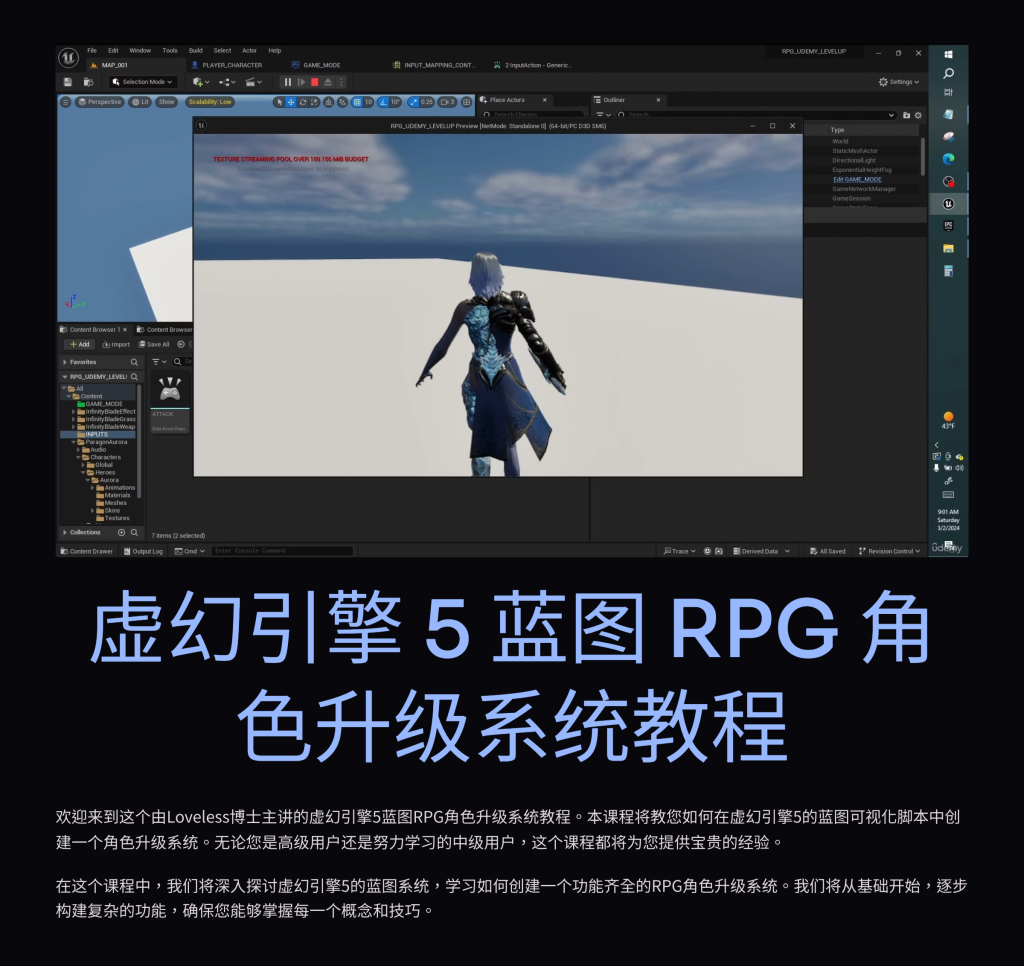
Task: Expand the InfinityBladeEffect folder
Action: click(73, 412)
